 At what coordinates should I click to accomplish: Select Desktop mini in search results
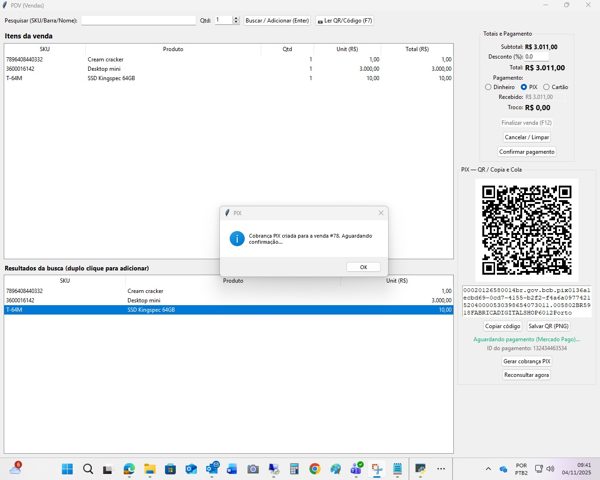143,300
